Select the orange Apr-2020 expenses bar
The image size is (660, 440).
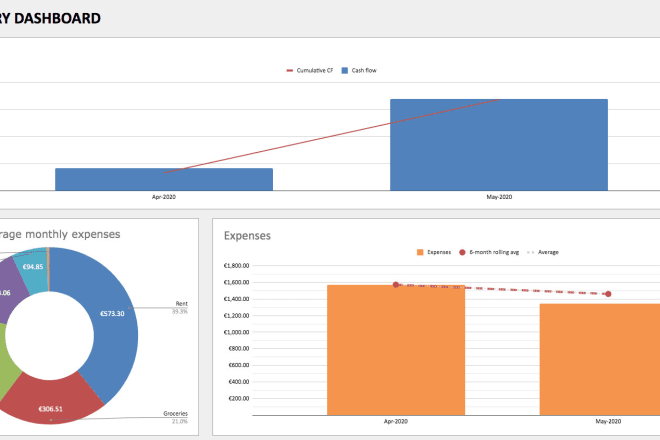coord(396,350)
